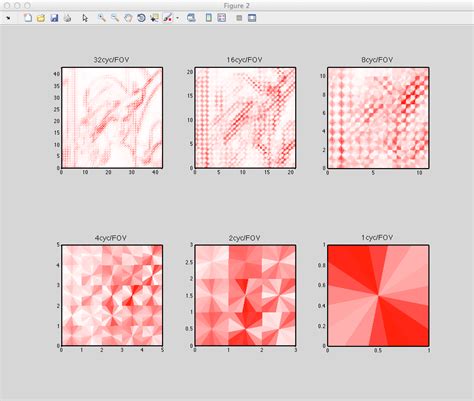This screenshot has width=474, height=401.
Task: Select the 8cyc/FOV image plot
Action: click(378, 118)
